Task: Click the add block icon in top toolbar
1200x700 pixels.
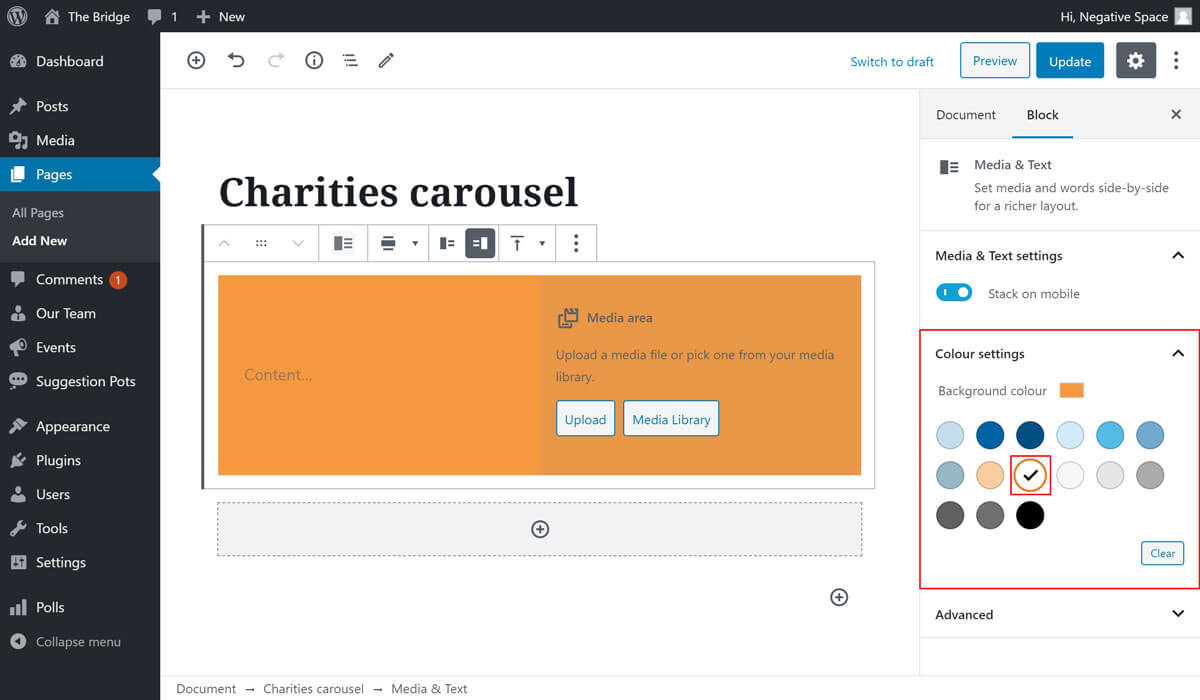Action: tap(196, 61)
